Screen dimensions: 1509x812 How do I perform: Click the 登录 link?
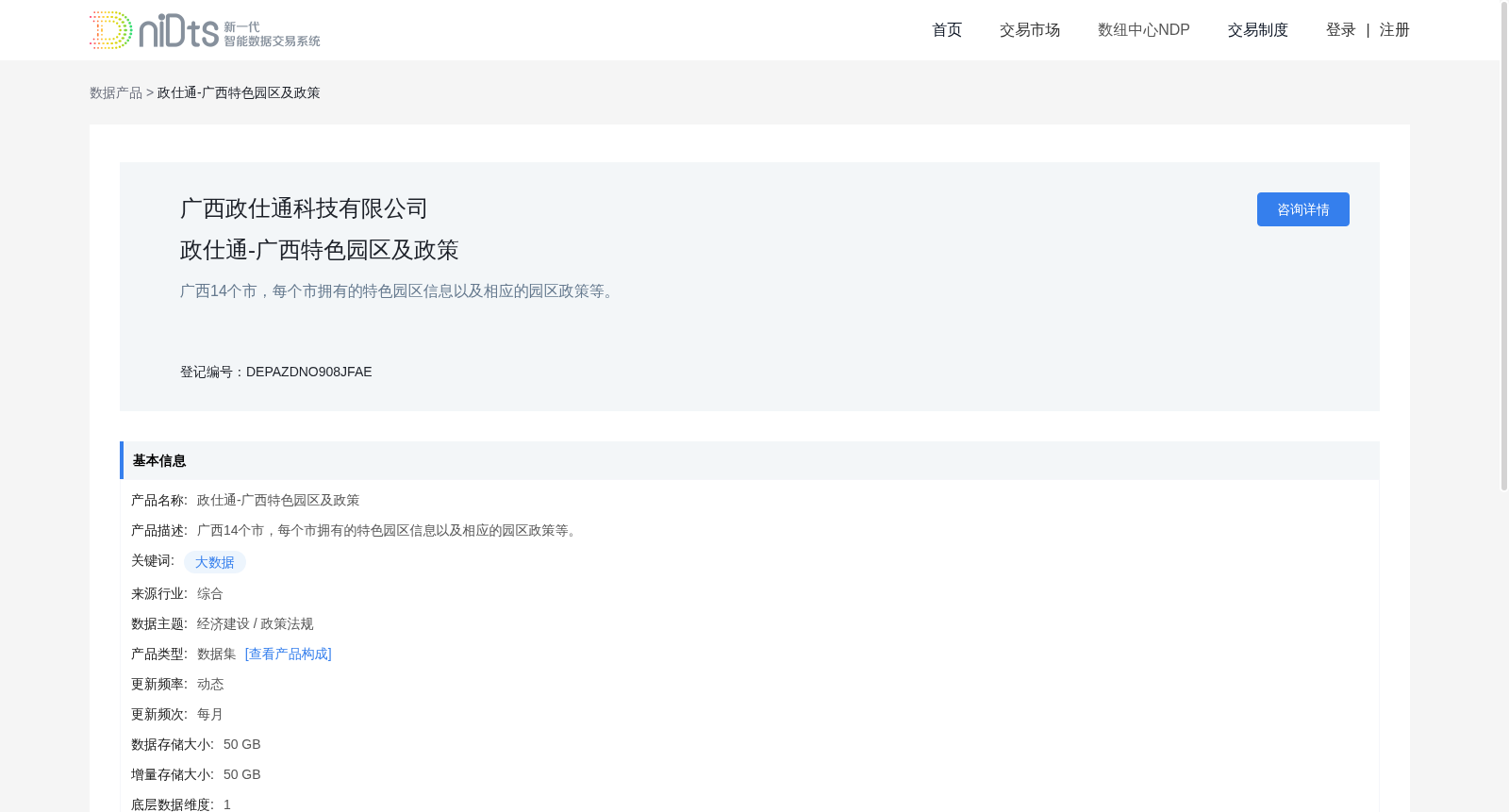pyautogui.click(x=1341, y=30)
